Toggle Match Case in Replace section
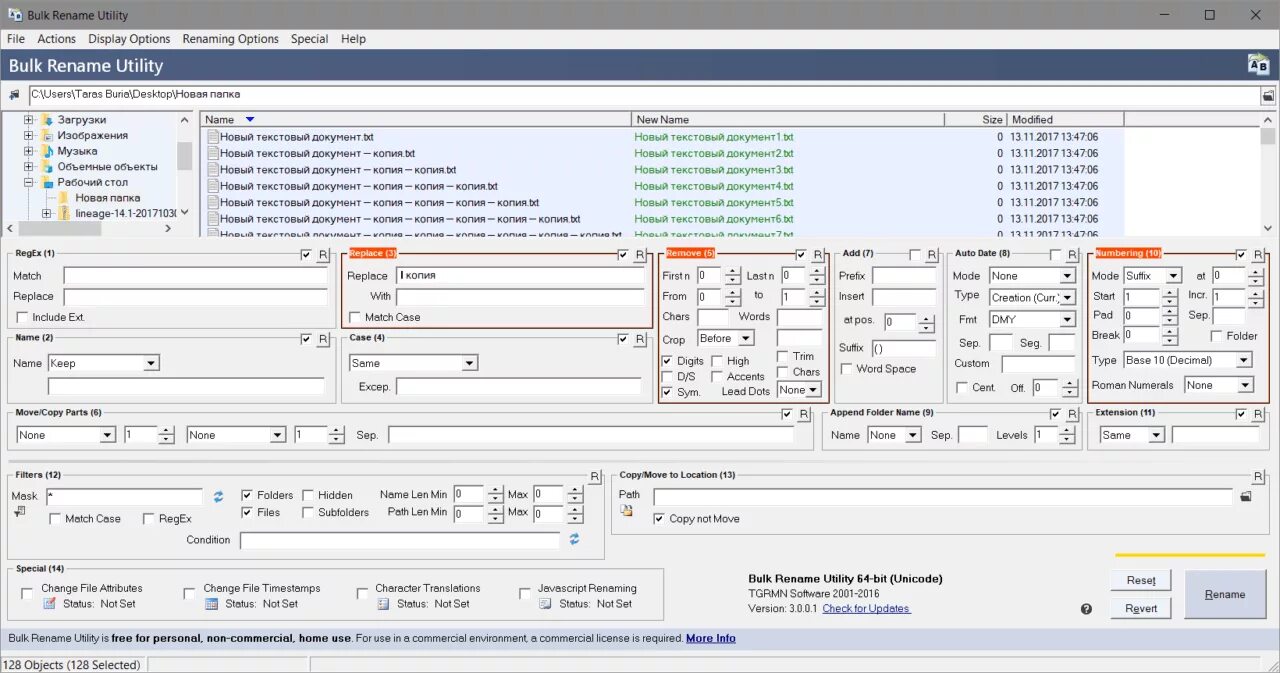Screen dimensions: 1280x673 (355, 317)
